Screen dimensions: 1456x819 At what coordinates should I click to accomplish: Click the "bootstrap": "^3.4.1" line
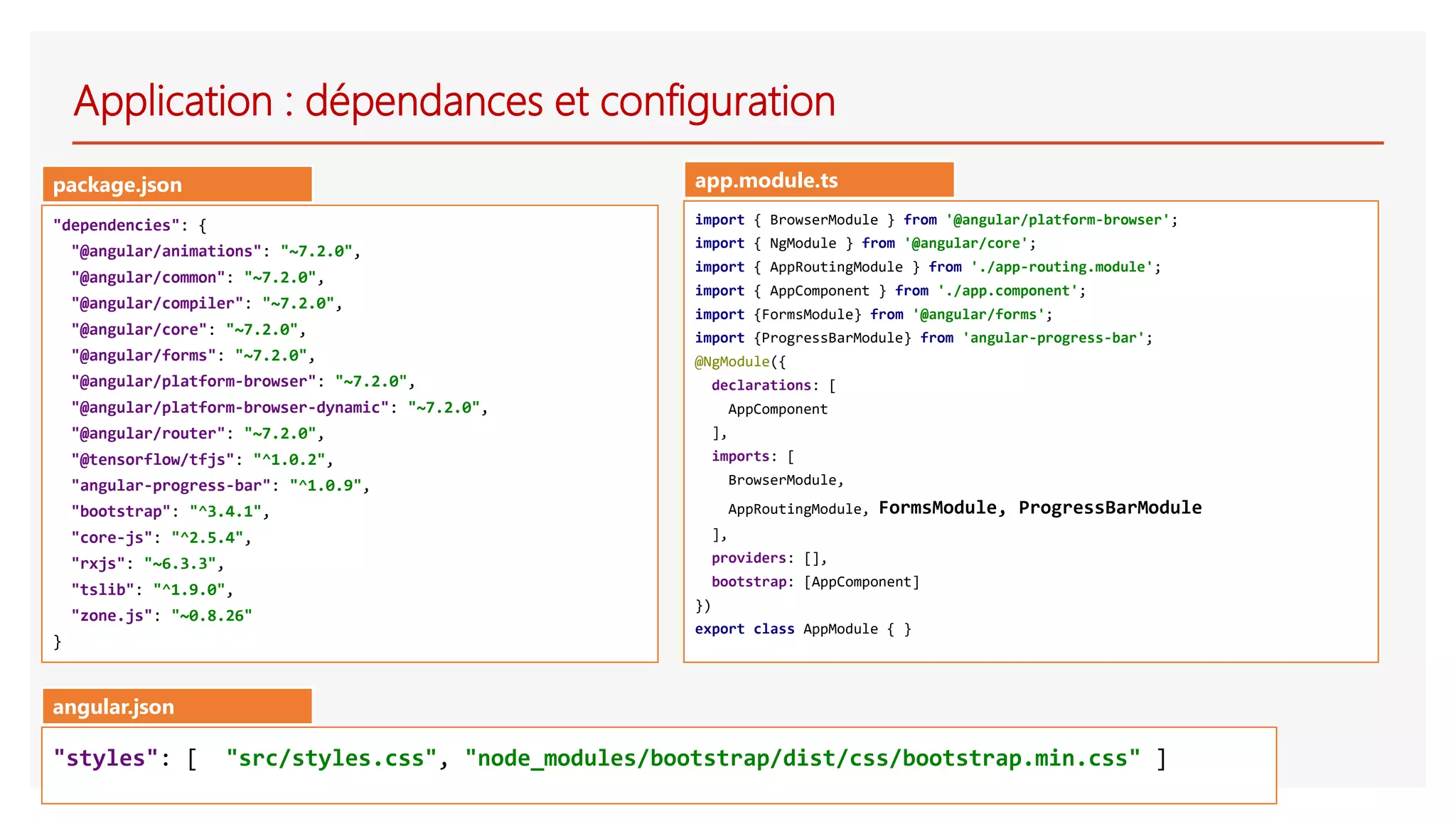(171, 512)
